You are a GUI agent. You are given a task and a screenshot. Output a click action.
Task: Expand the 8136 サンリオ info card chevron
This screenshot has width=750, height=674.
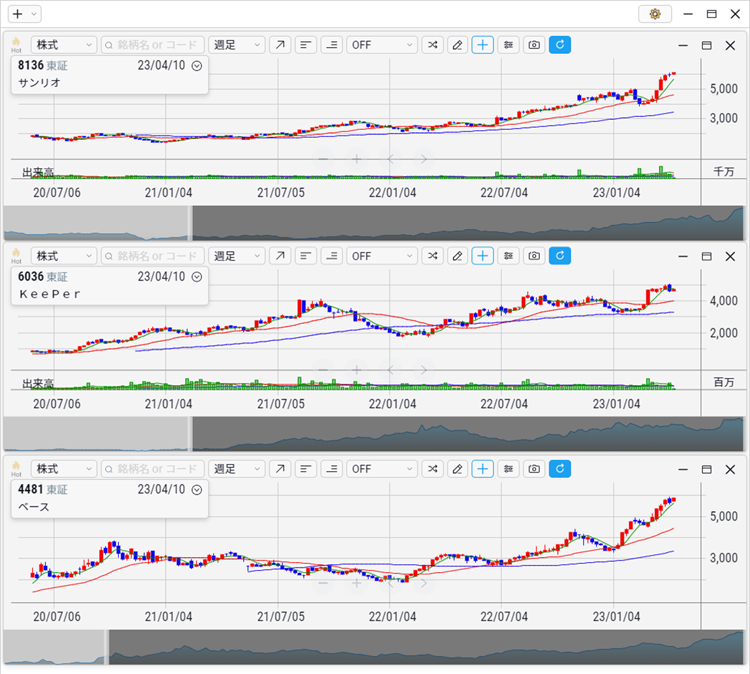[197, 66]
